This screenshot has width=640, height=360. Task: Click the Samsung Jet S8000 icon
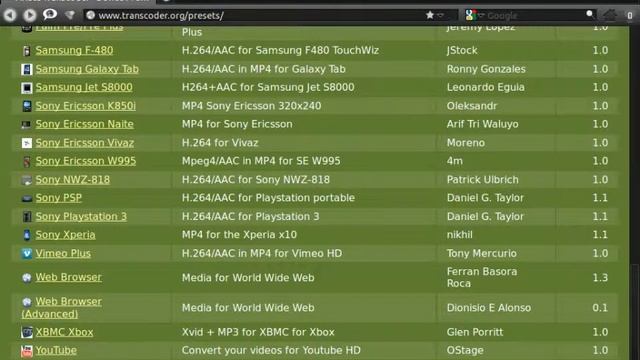[x=27, y=87]
